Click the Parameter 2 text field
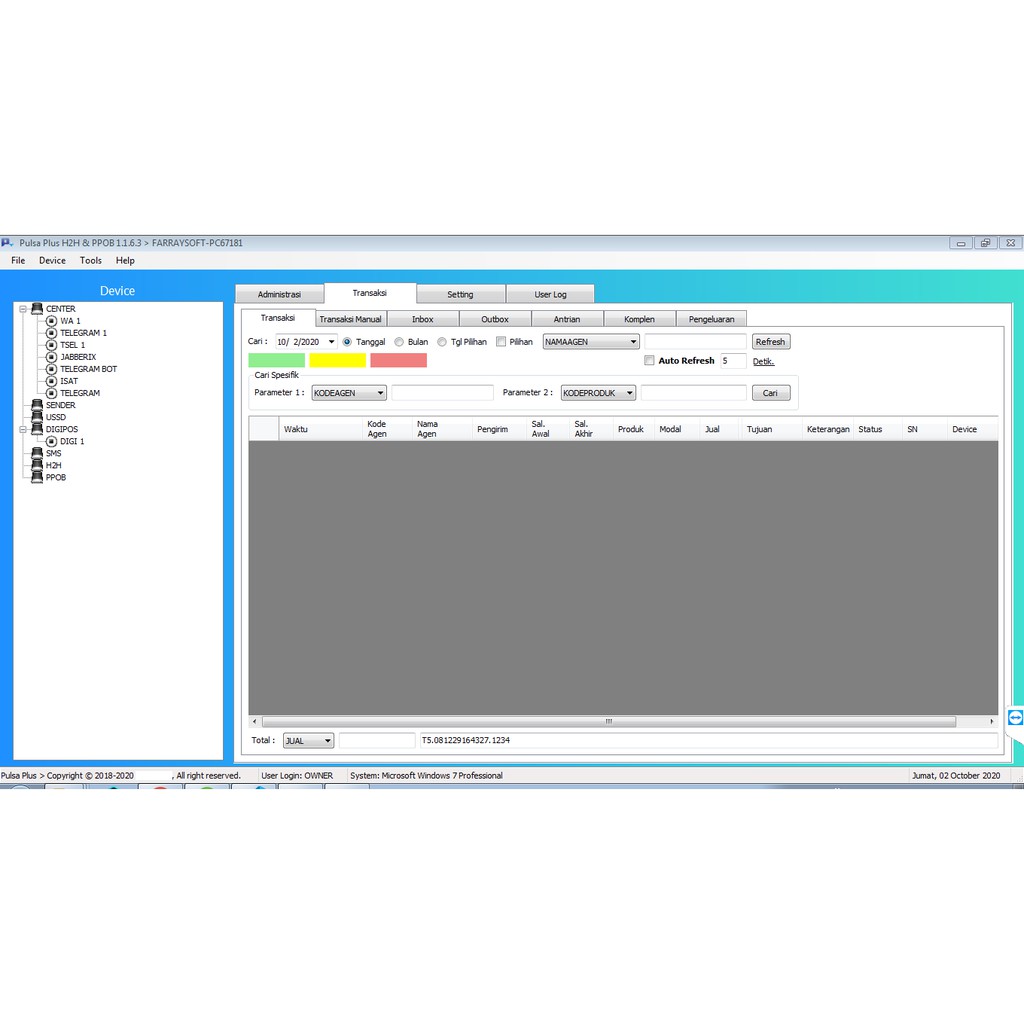This screenshot has width=1024, height=1024. coord(694,392)
